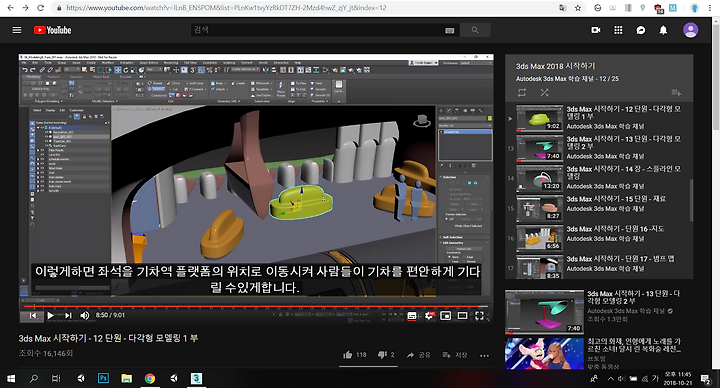The width and height of the screenshot is (720, 388).
Task: Open the player settings gear
Action: (429, 316)
